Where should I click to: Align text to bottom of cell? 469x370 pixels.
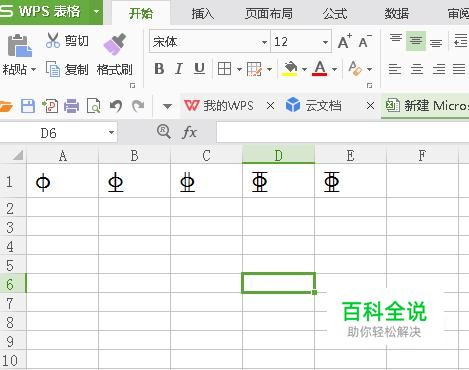tap(436, 42)
